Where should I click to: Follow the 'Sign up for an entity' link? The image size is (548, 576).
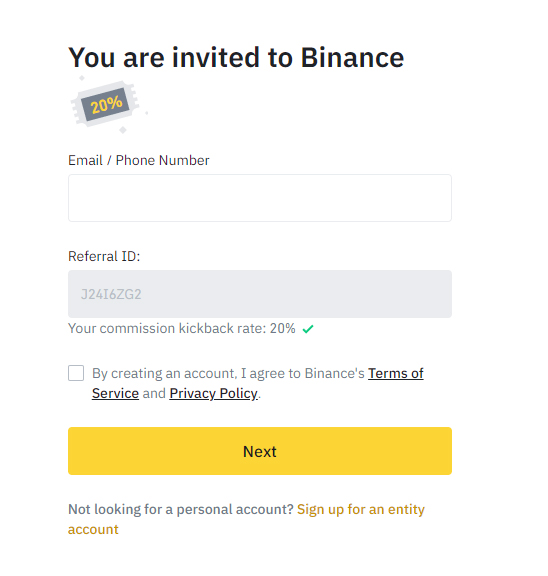[361, 510]
